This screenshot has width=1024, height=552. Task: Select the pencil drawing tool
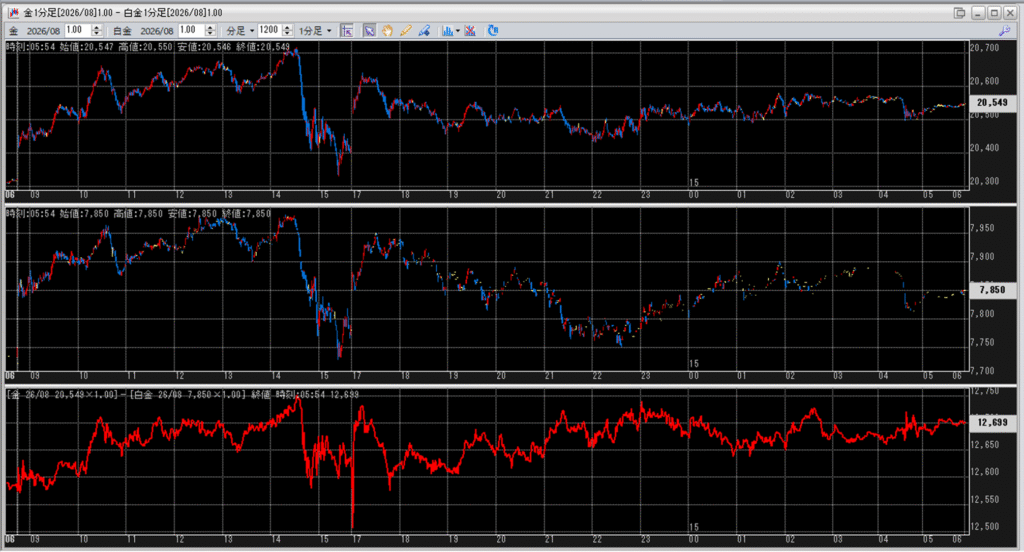tap(406, 30)
